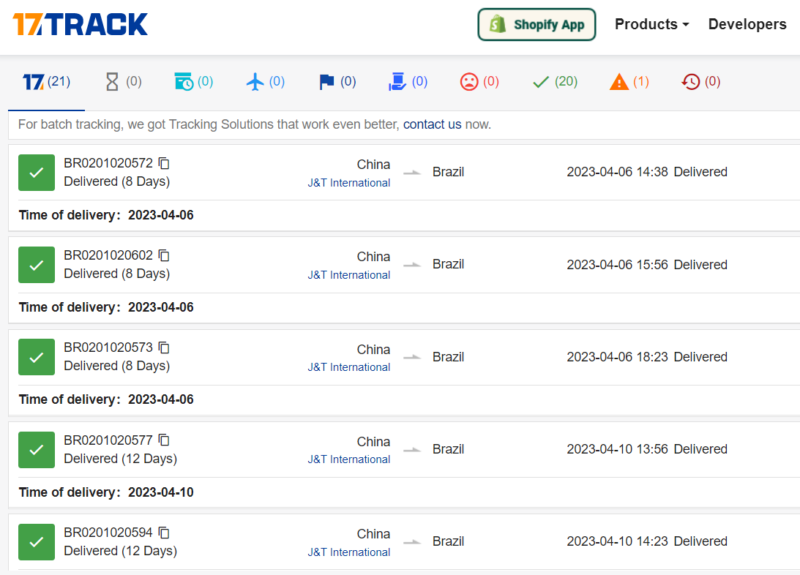The image size is (800, 575).
Task: Copy tracking number BR0201020572
Action: point(164,163)
